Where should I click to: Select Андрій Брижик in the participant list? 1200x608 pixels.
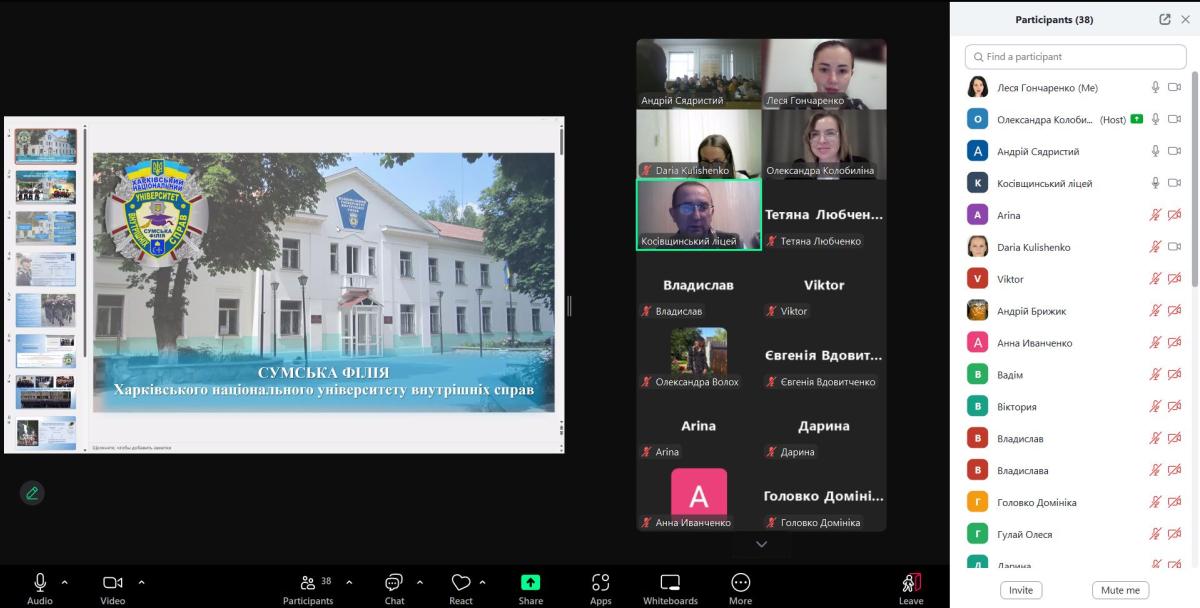pyautogui.click(x=1031, y=311)
